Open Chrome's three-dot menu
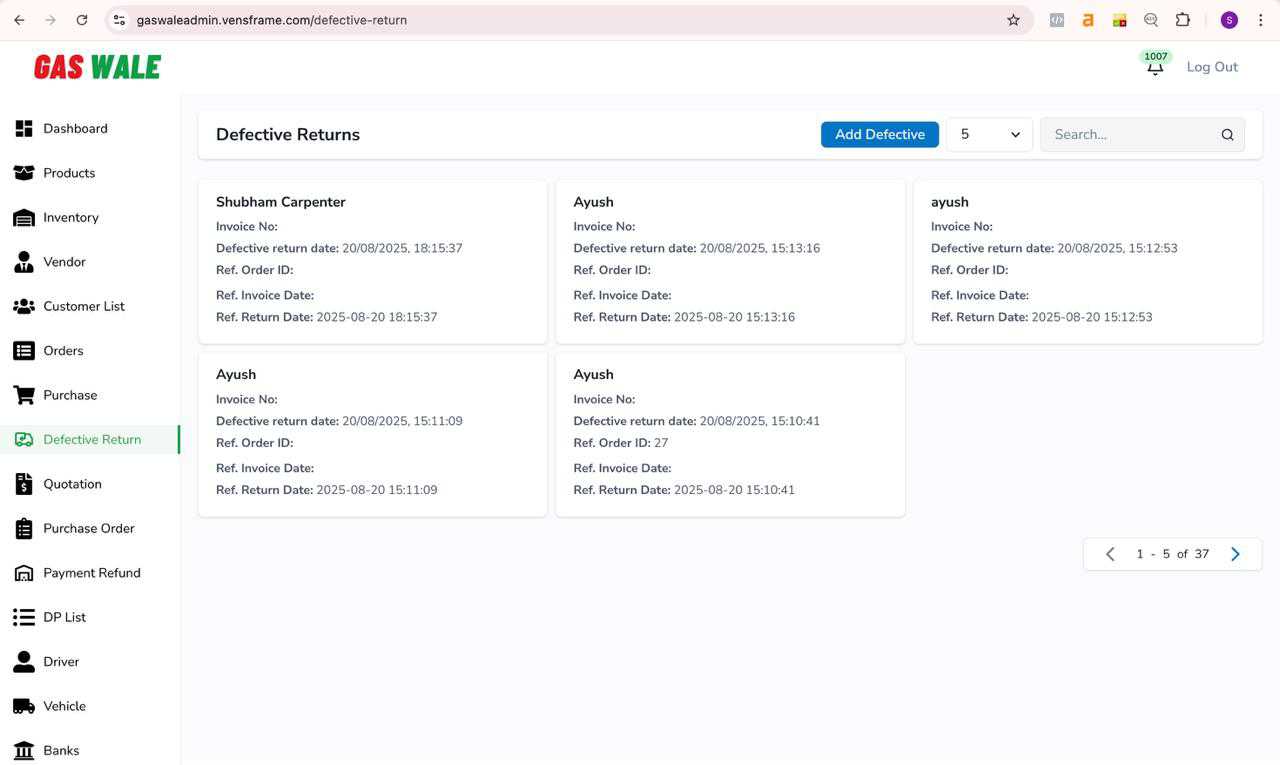1280x765 pixels. [x=1260, y=20]
